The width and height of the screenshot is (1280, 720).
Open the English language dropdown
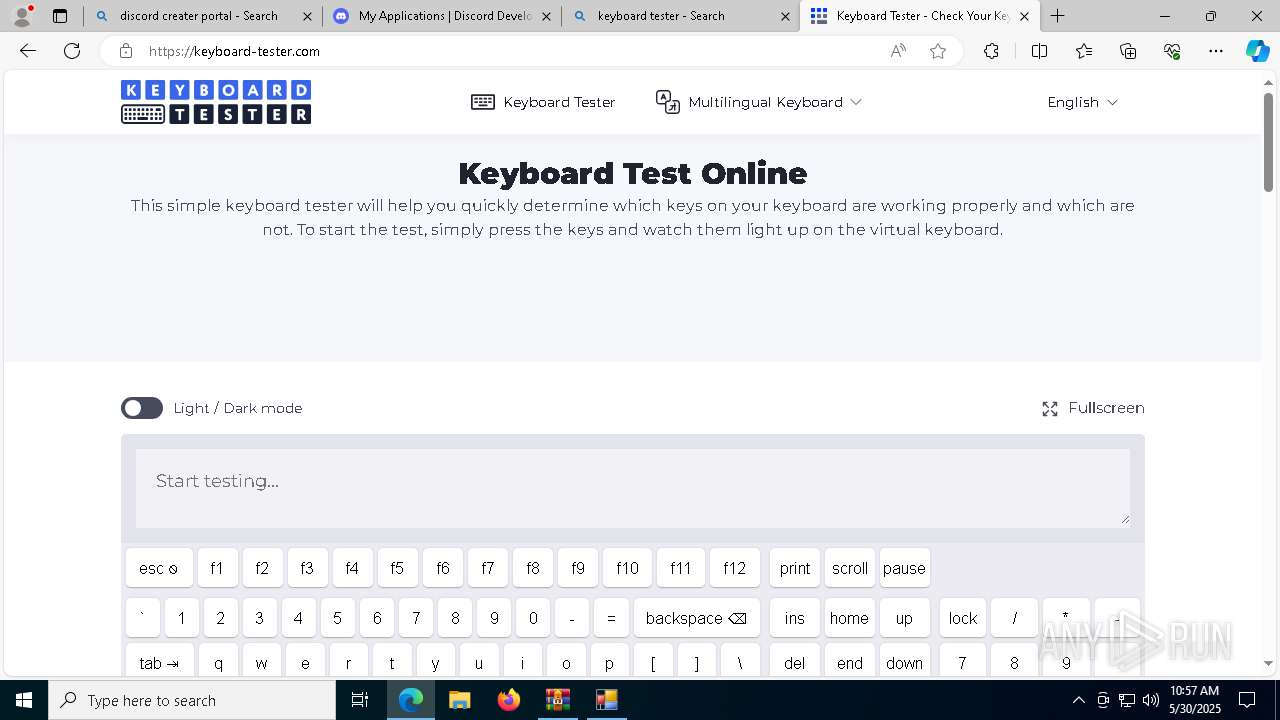(x=1082, y=102)
